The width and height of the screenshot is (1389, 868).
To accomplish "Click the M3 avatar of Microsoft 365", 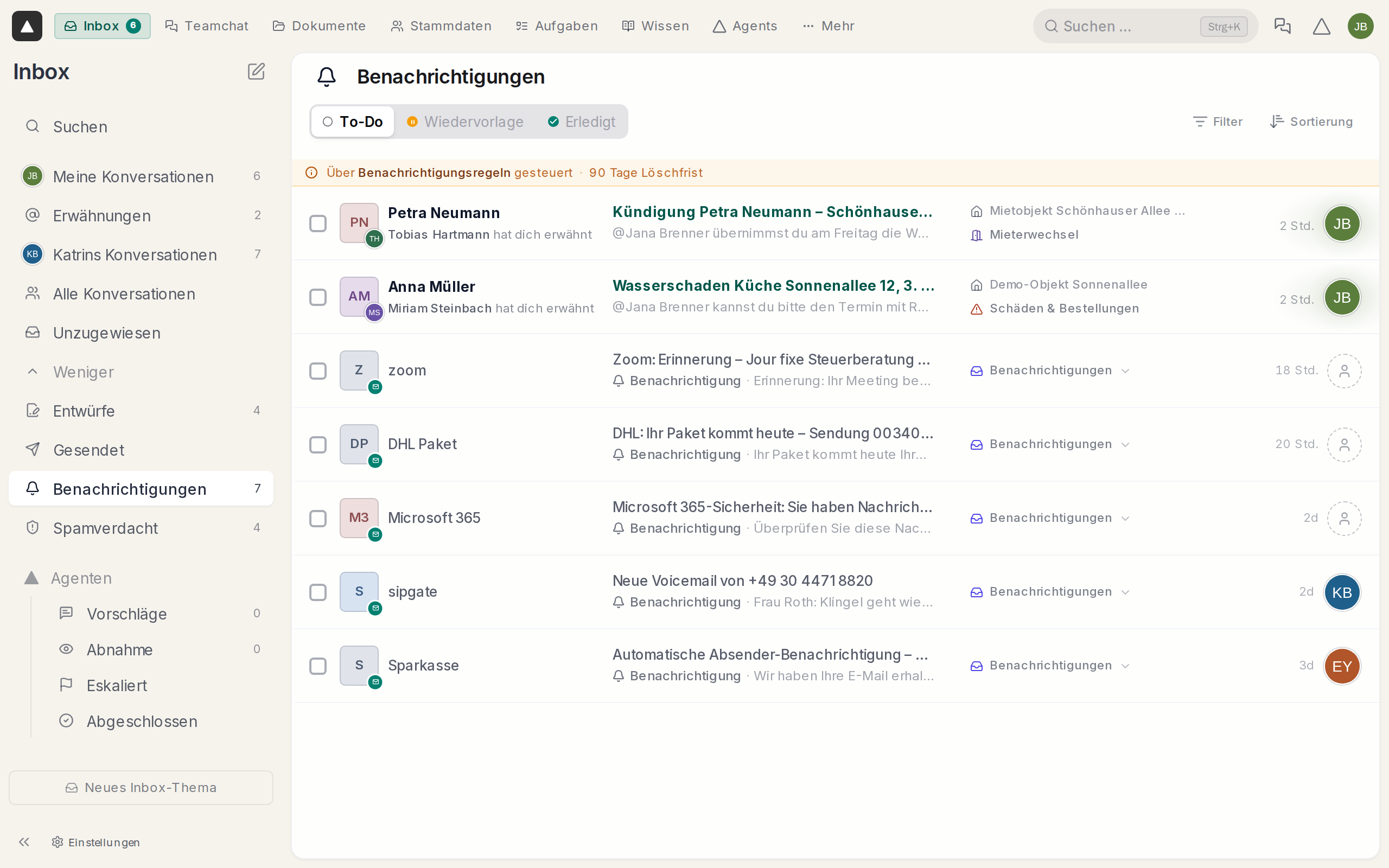I will coord(359,518).
